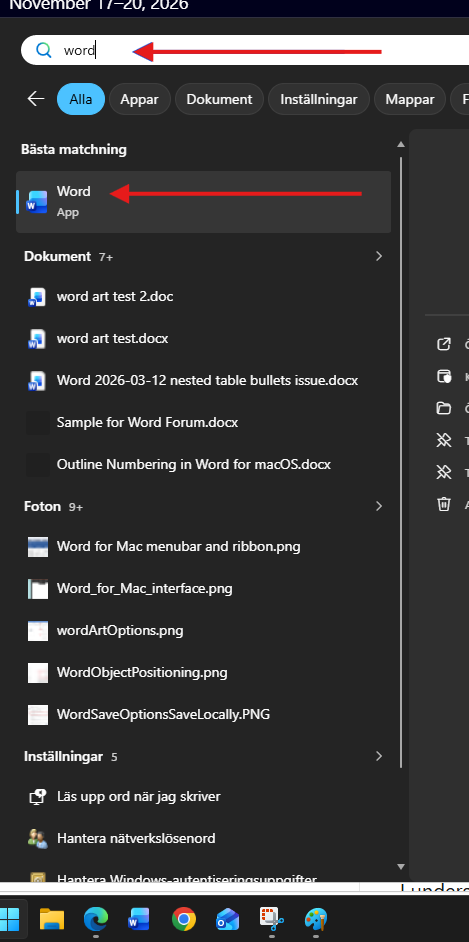The height and width of the screenshot is (942, 469).
Task: Open Google Chrome taskbar icon
Action: tap(184, 919)
